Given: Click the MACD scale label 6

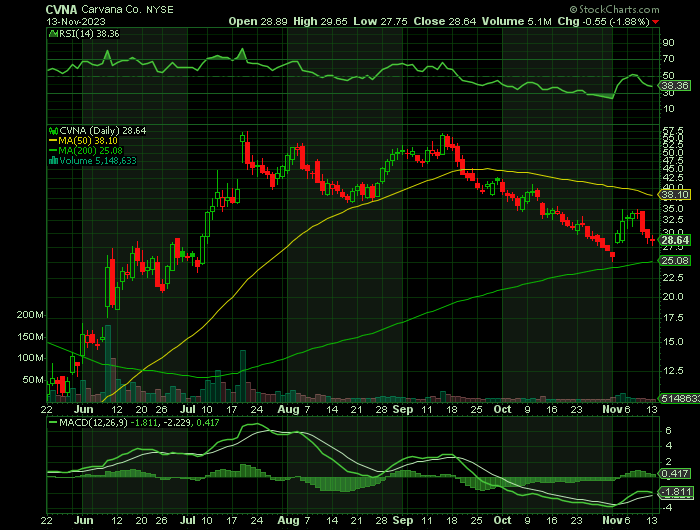Looking at the screenshot, I should pos(668,430).
